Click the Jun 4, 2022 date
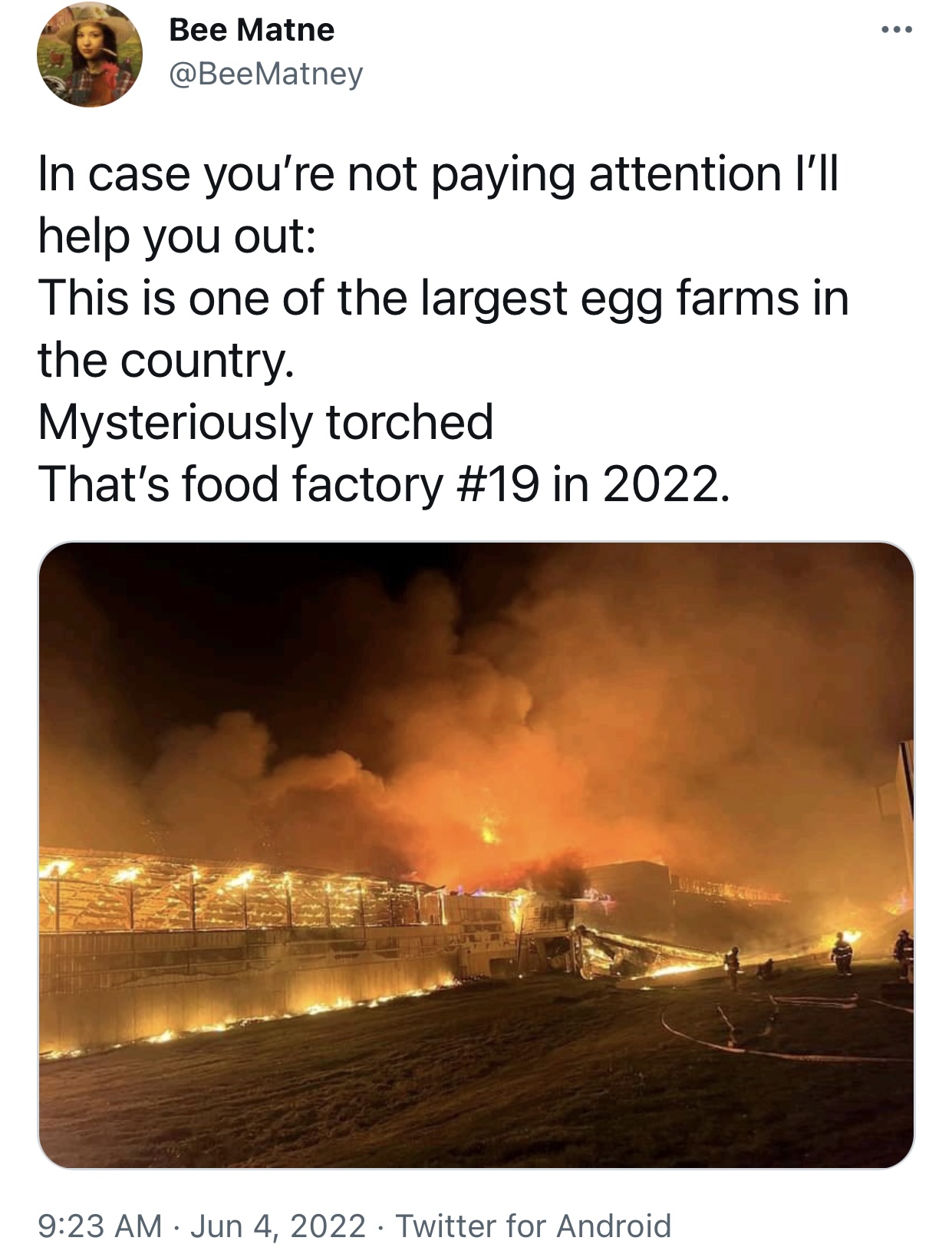 coord(278,1226)
